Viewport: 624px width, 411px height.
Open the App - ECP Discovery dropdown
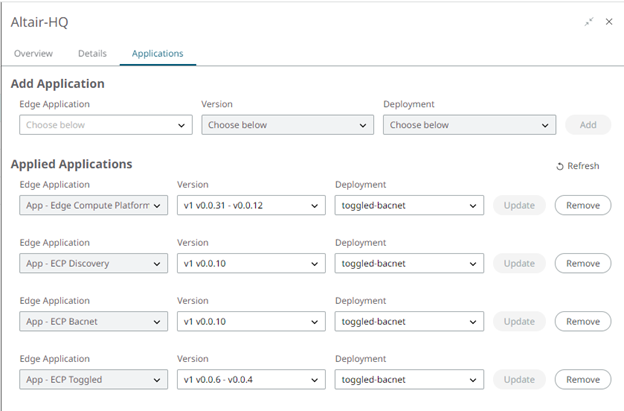(93, 263)
